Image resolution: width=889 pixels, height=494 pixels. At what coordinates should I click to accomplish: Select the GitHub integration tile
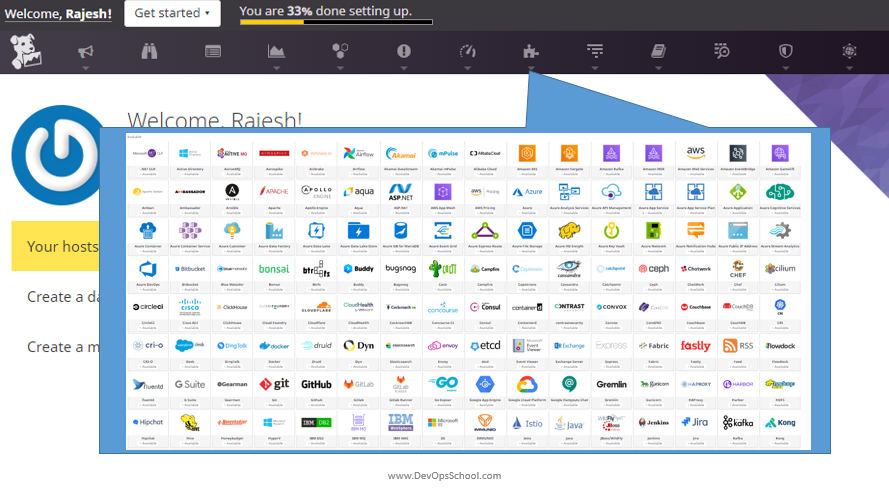point(316,386)
